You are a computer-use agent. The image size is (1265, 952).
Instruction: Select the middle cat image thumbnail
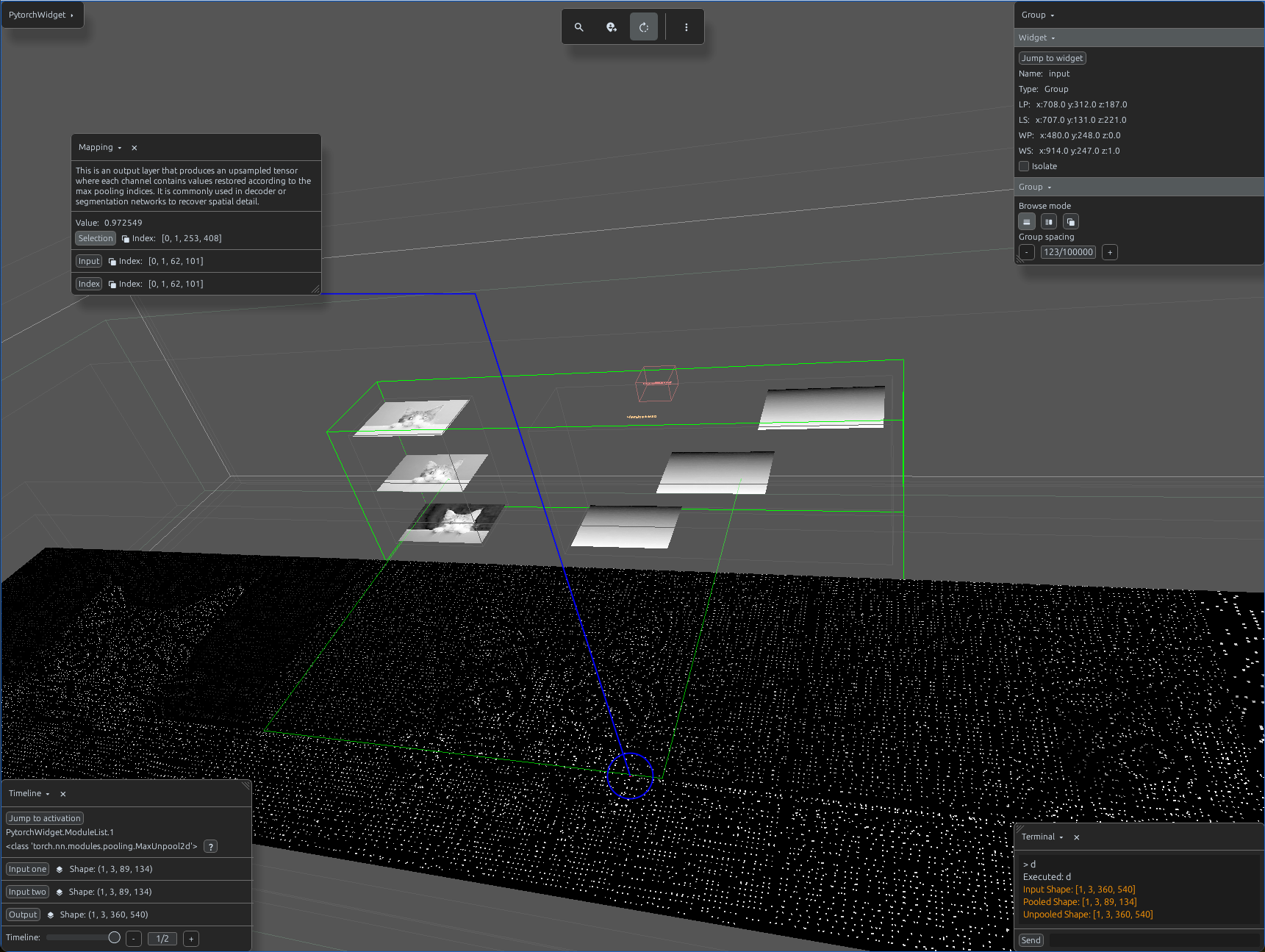[x=434, y=472]
